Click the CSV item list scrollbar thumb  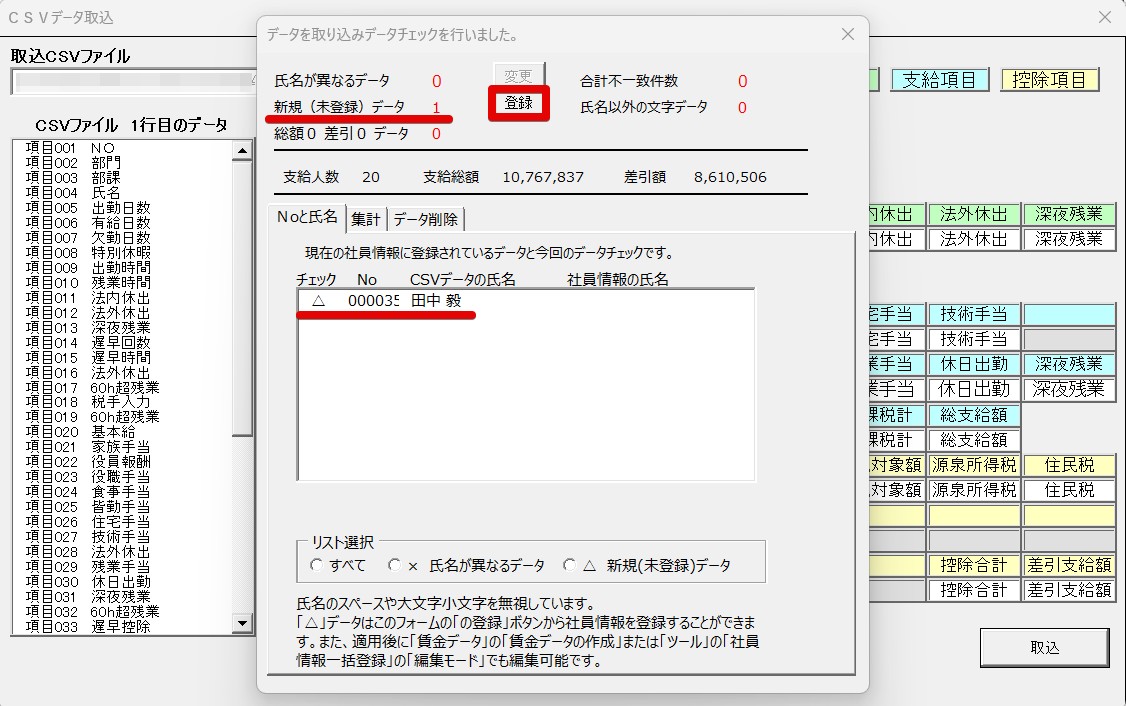(x=242, y=298)
